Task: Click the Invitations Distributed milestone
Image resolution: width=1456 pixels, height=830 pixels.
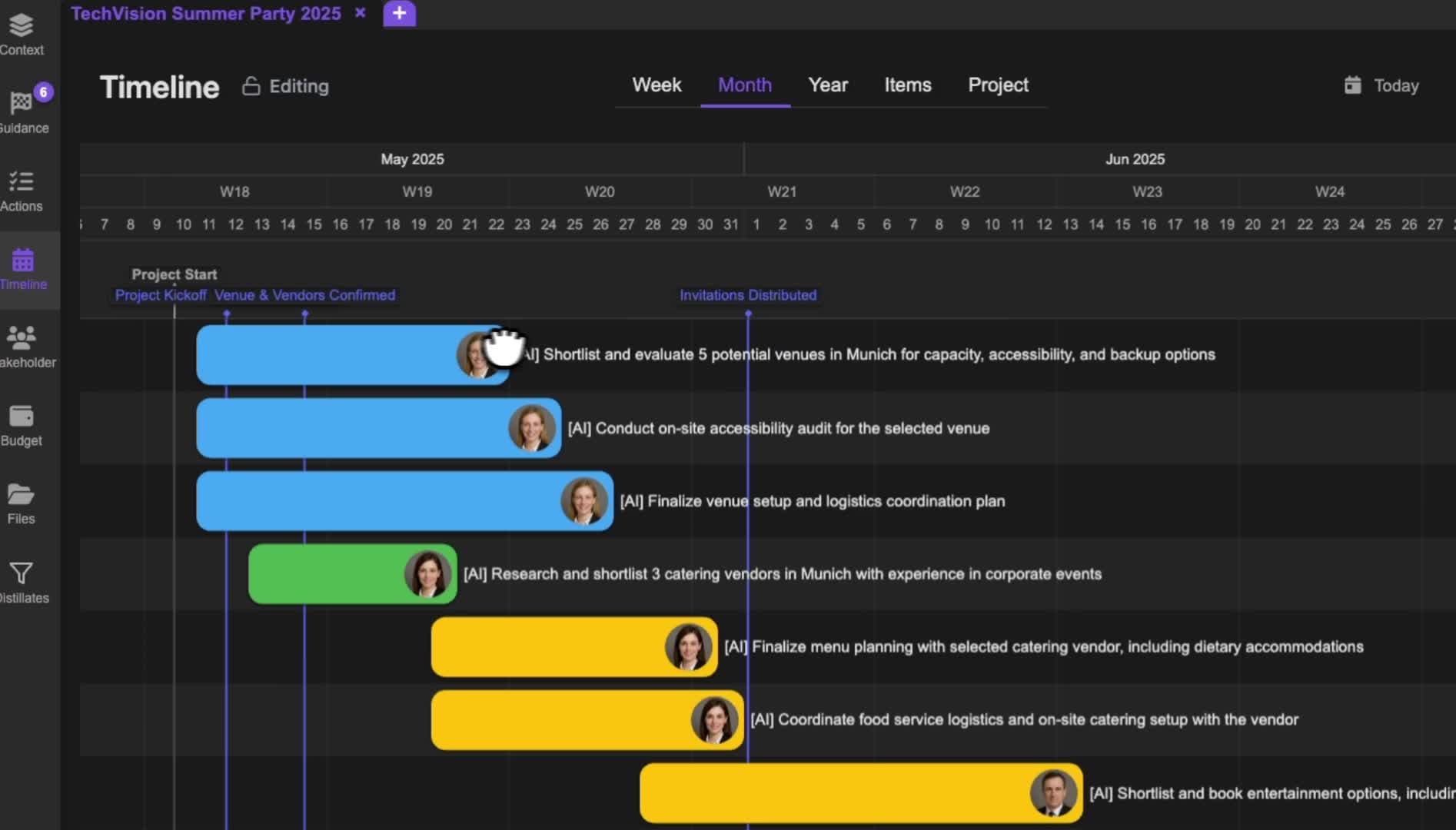Action: pyautogui.click(x=748, y=295)
